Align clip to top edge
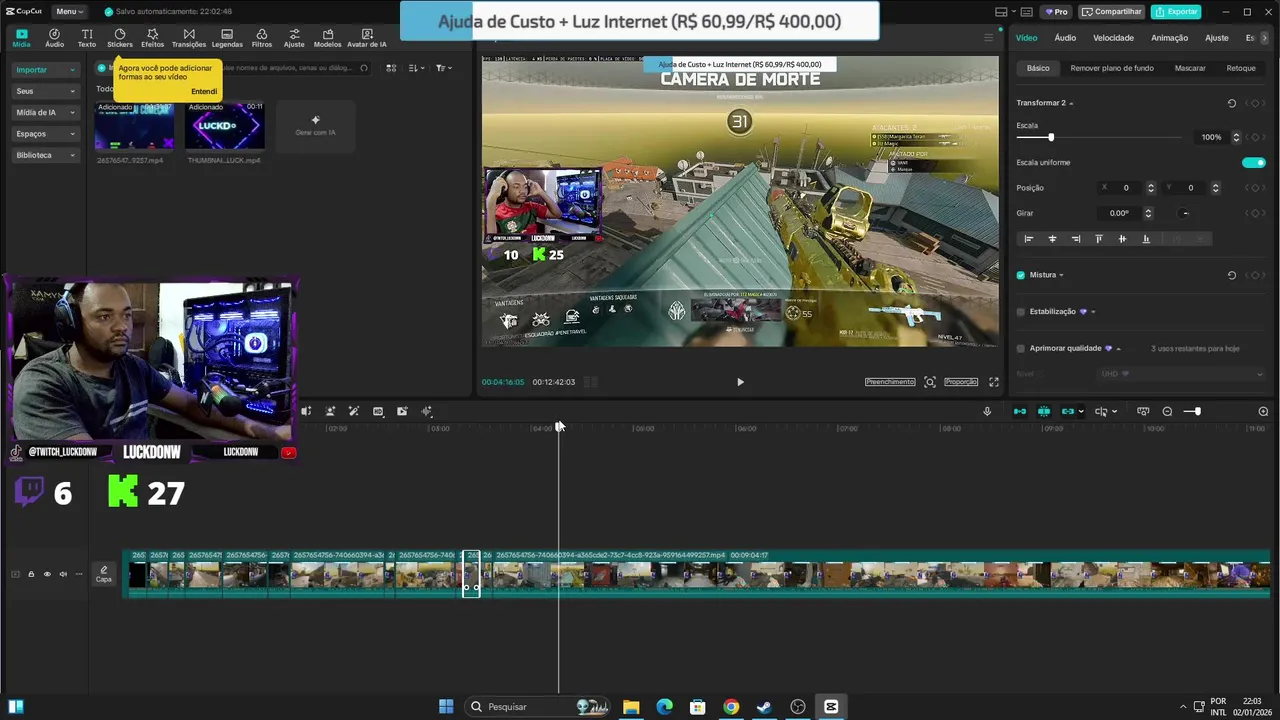Viewport: 1280px width, 720px height. pyautogui.click(x=1099, y=239)
